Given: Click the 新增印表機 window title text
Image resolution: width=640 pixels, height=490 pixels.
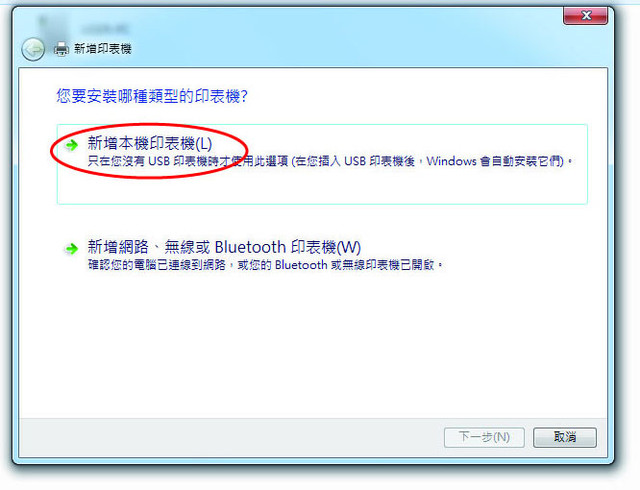Looking at the screenshot, I should [x=102, y=49].
